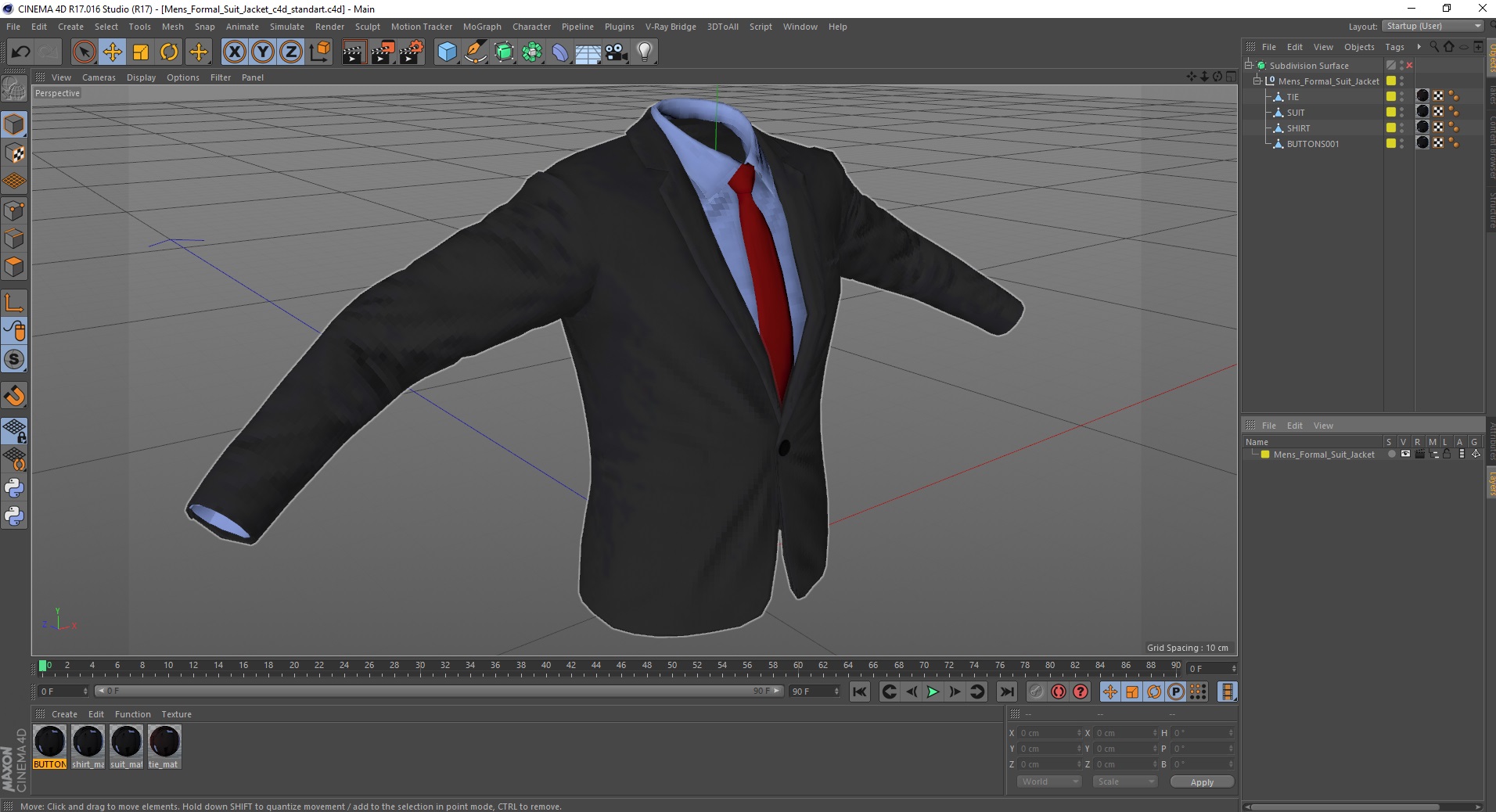Toggle Z axis lock
Viewport: 1496px width, 812px height.
tap(290, 52)
